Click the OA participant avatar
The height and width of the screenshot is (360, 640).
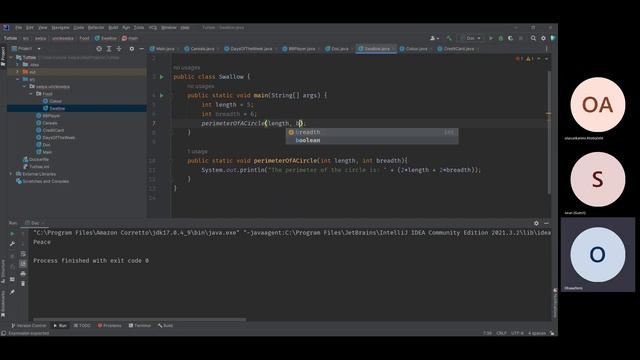pyautogui.click(x=598, y=104)
